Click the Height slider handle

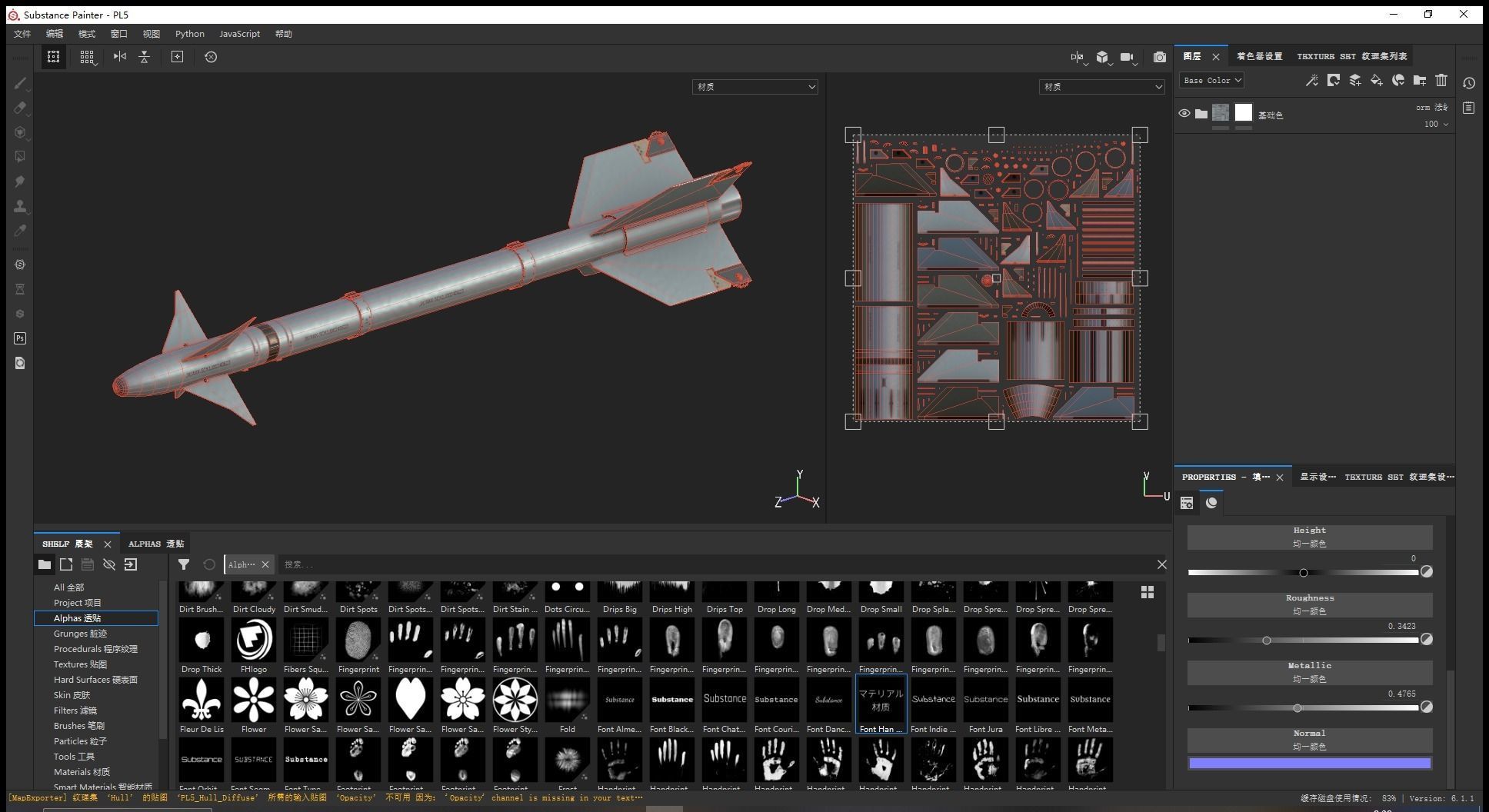tap(1303, 573)
